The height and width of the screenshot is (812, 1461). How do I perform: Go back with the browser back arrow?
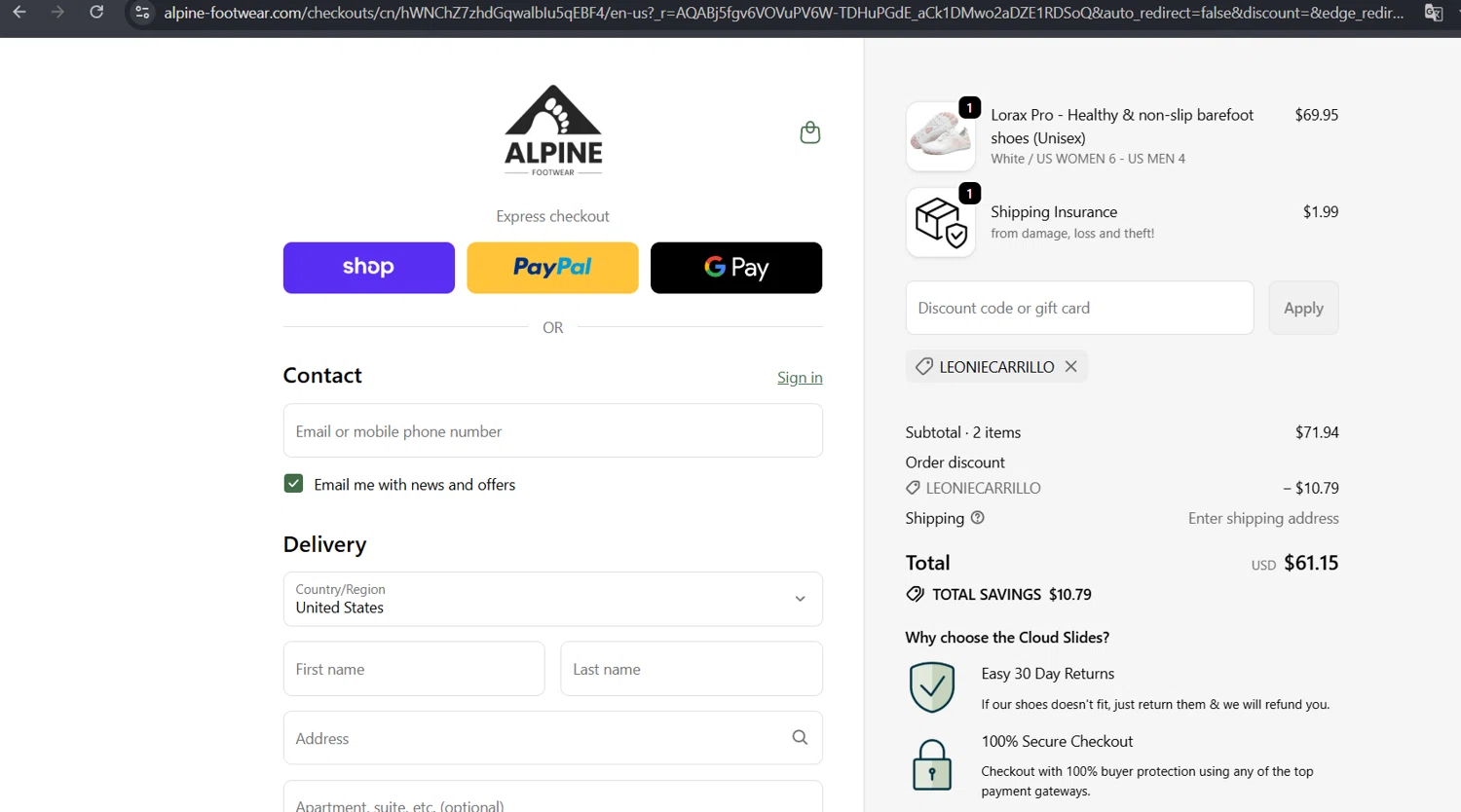pos(19,13)
